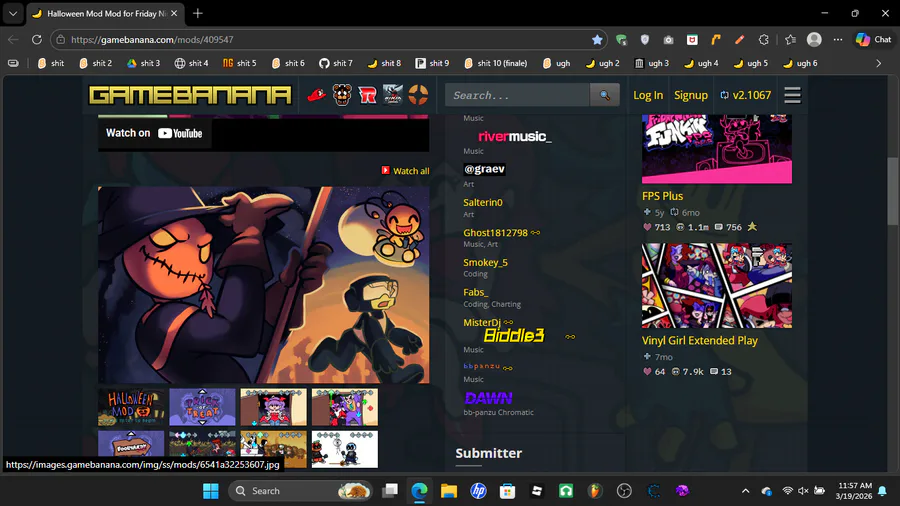Open Ghost1812798 author profile
900x506 pixels.
(495, 233)
